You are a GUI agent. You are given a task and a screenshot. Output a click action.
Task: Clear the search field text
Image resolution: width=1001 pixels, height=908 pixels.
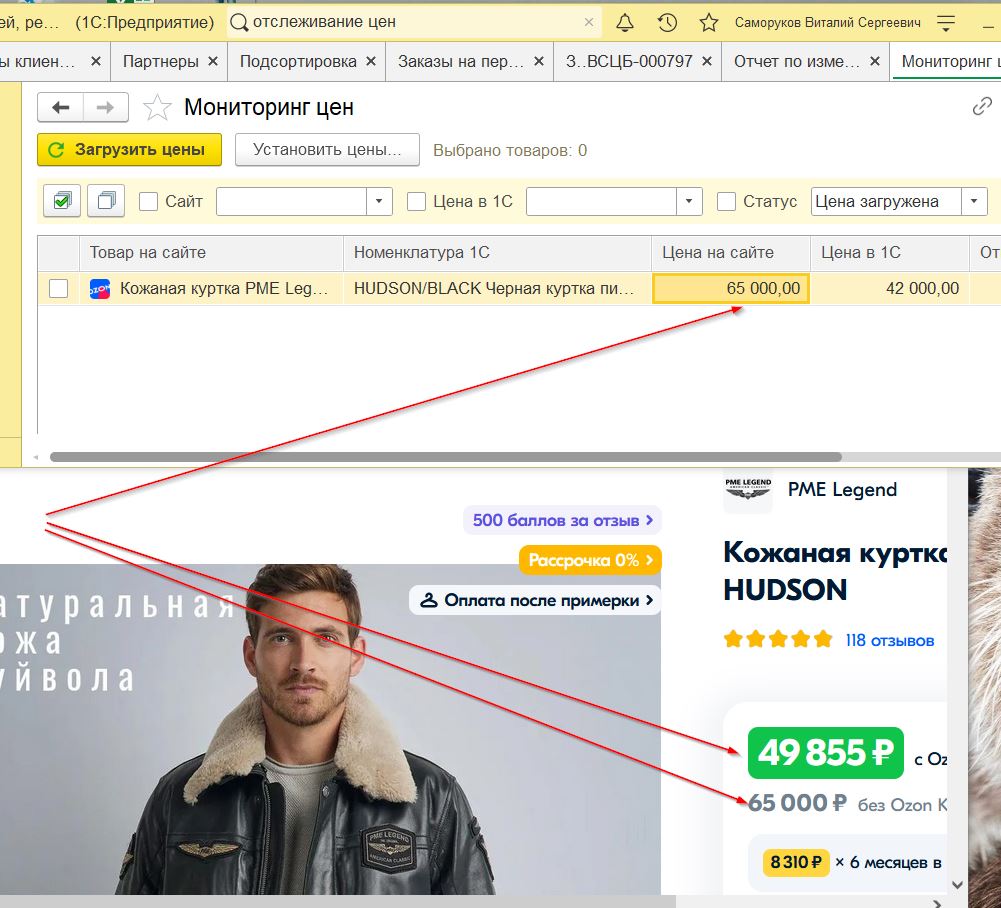[x=589, y=22]
